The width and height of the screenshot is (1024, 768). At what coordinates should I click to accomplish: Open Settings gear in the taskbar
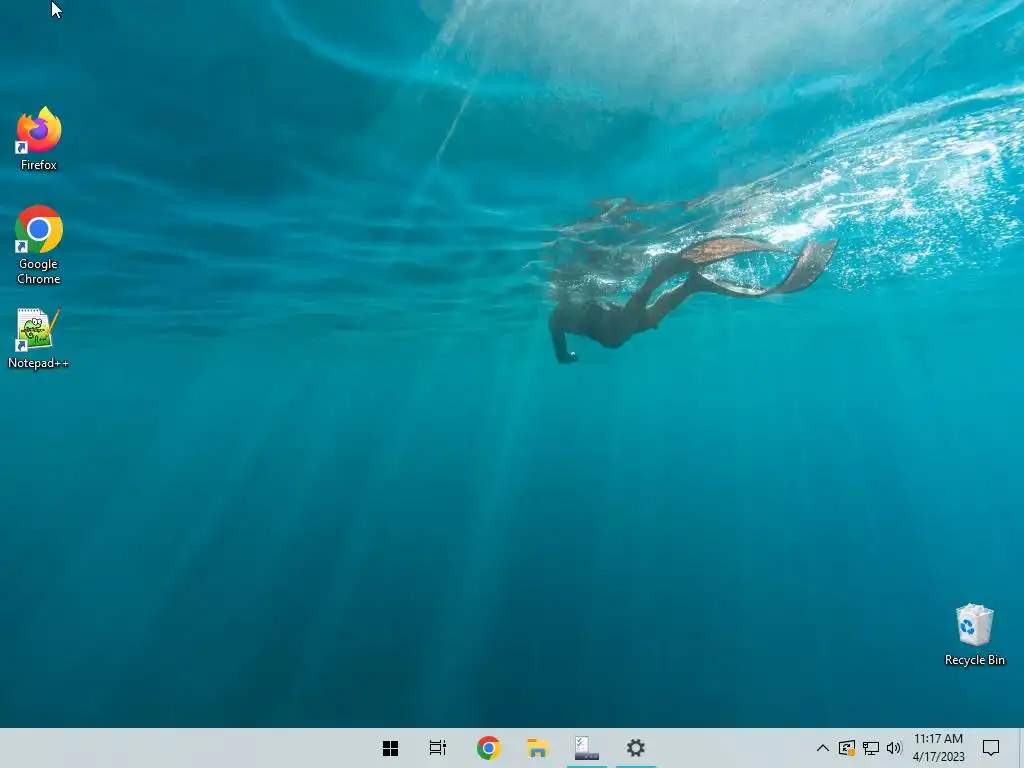[x=635, y=748]
